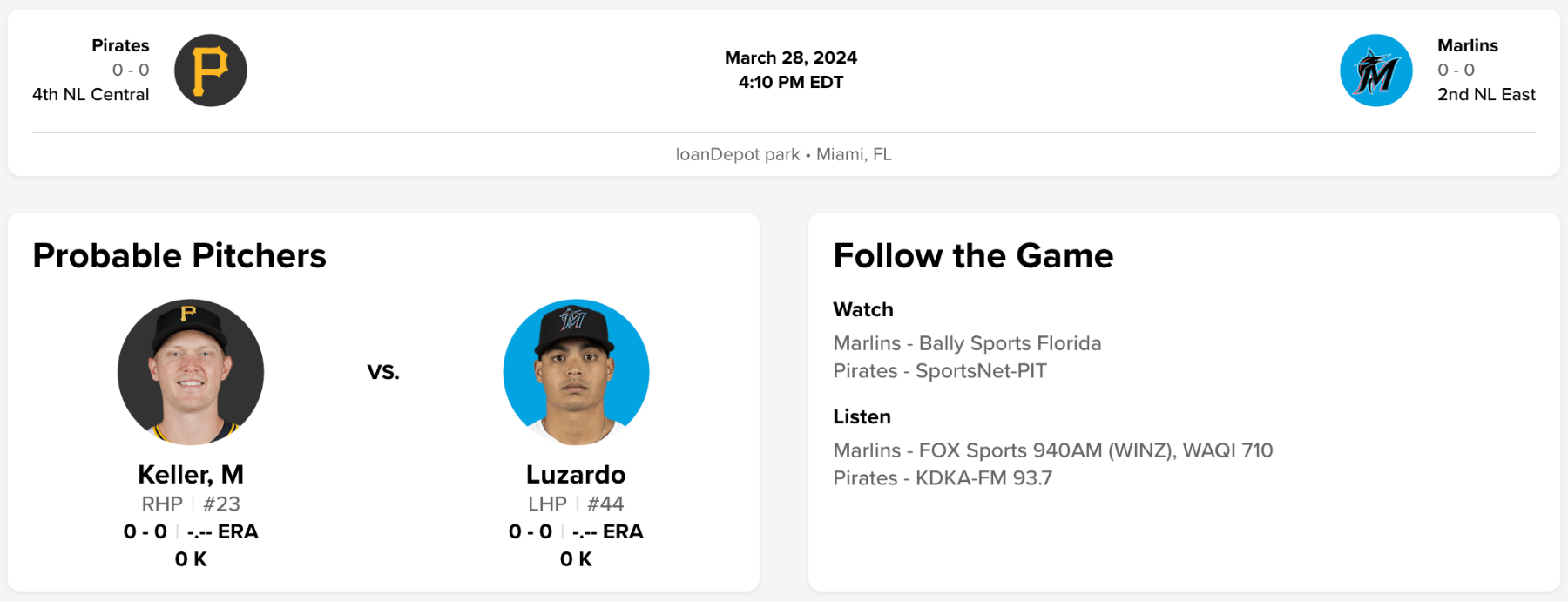Click the Marlins team logo

click(1375, 71)
